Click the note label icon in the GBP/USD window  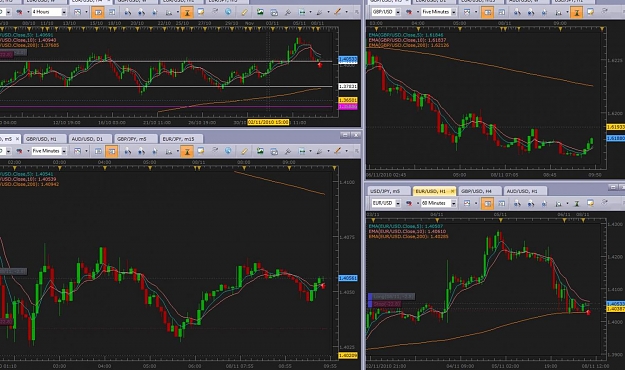[x=590, y=12]
